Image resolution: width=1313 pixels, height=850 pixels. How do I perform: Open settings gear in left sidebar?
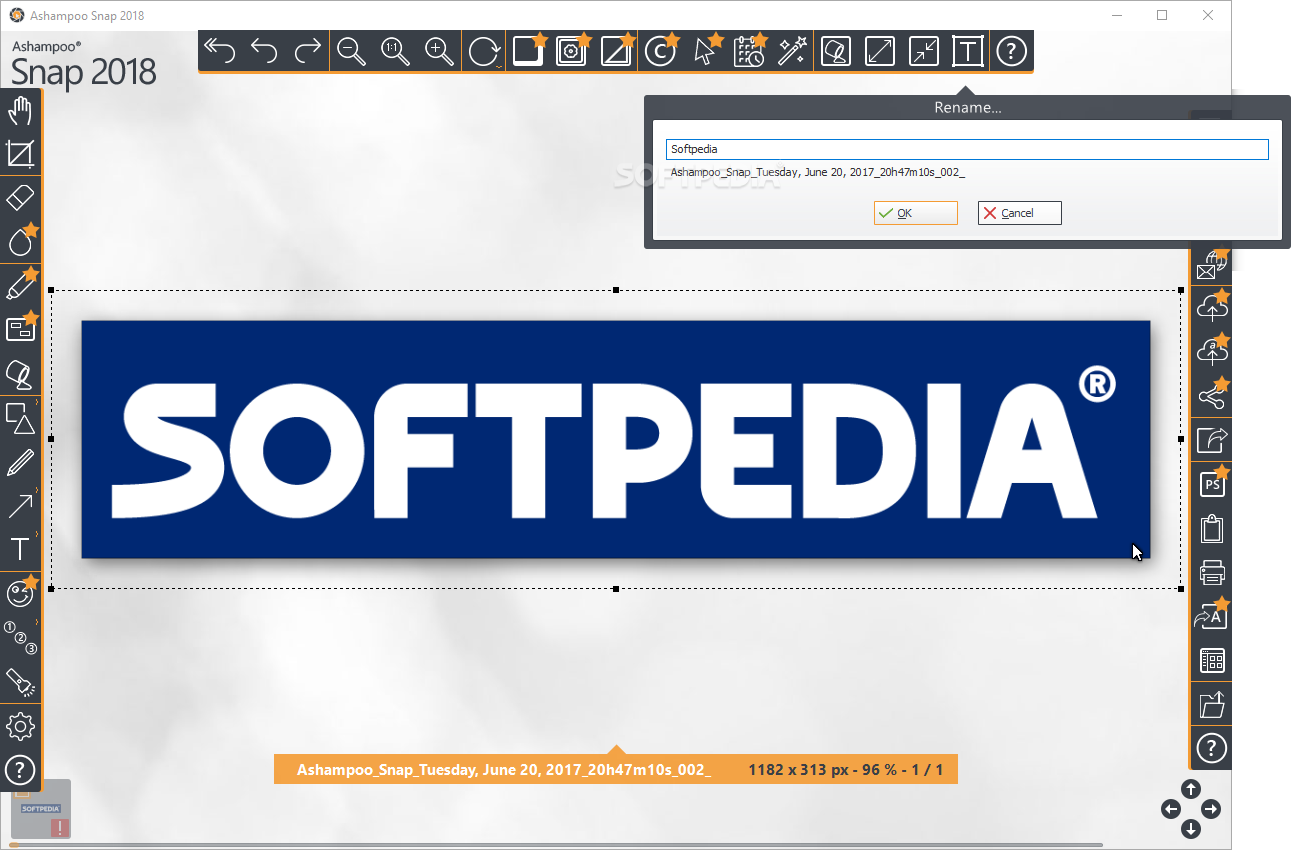coord(20,726)
